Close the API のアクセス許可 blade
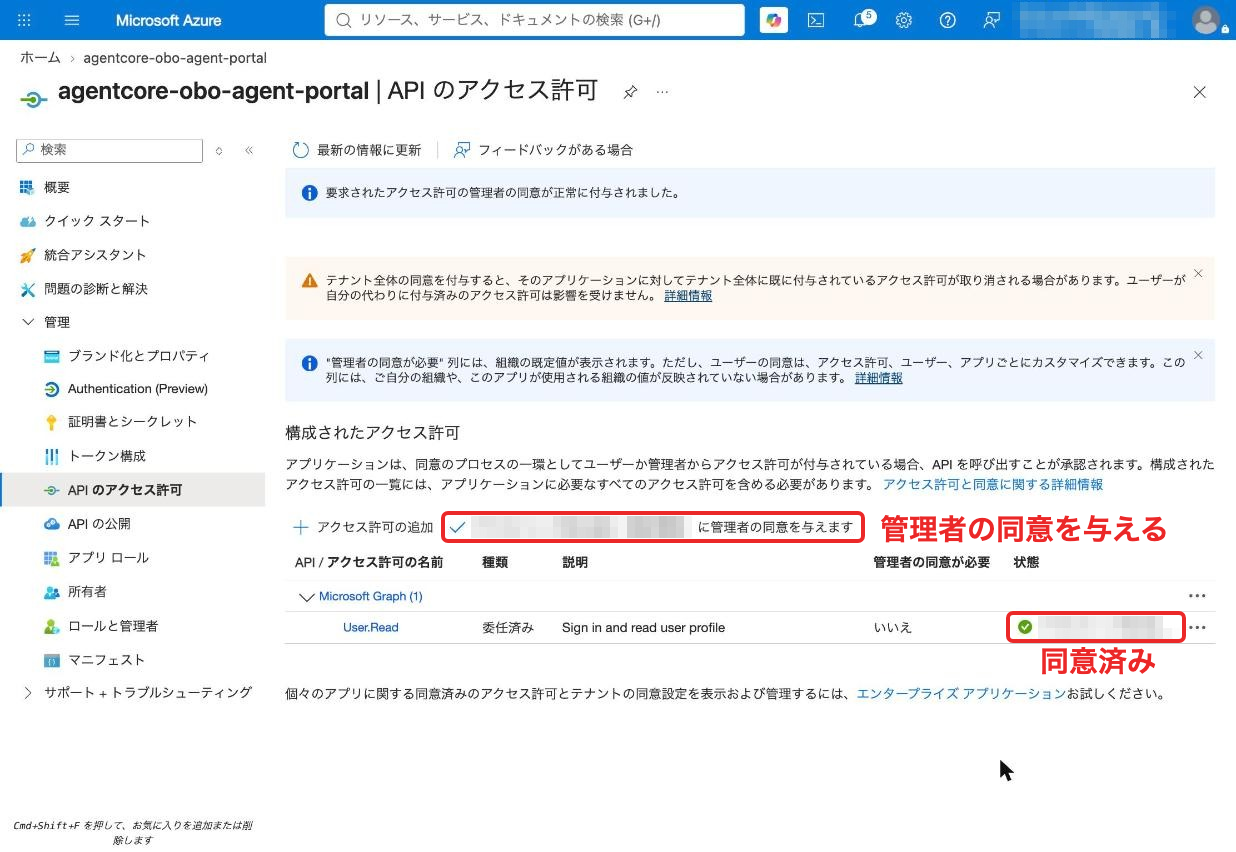The height and width of the screenshot is (852, 1236). coord(1200,92)
